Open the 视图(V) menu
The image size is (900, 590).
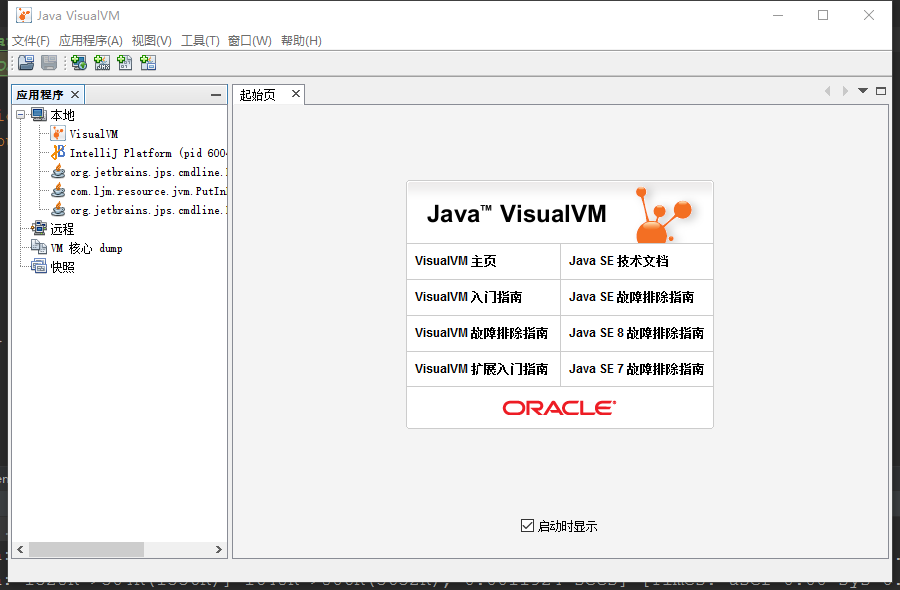pyautogui.click(x=152, y=41)
